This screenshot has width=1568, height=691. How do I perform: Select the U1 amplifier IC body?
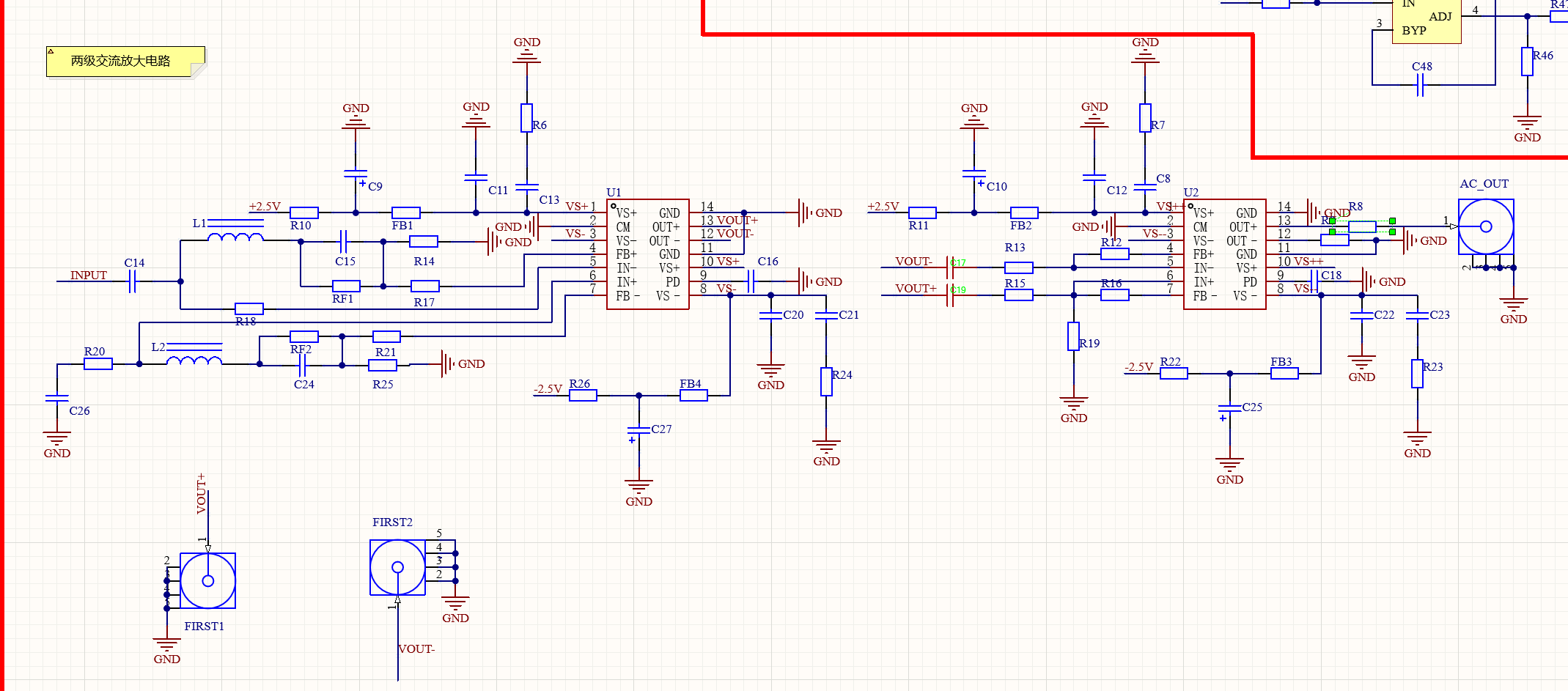click(648, 254)
